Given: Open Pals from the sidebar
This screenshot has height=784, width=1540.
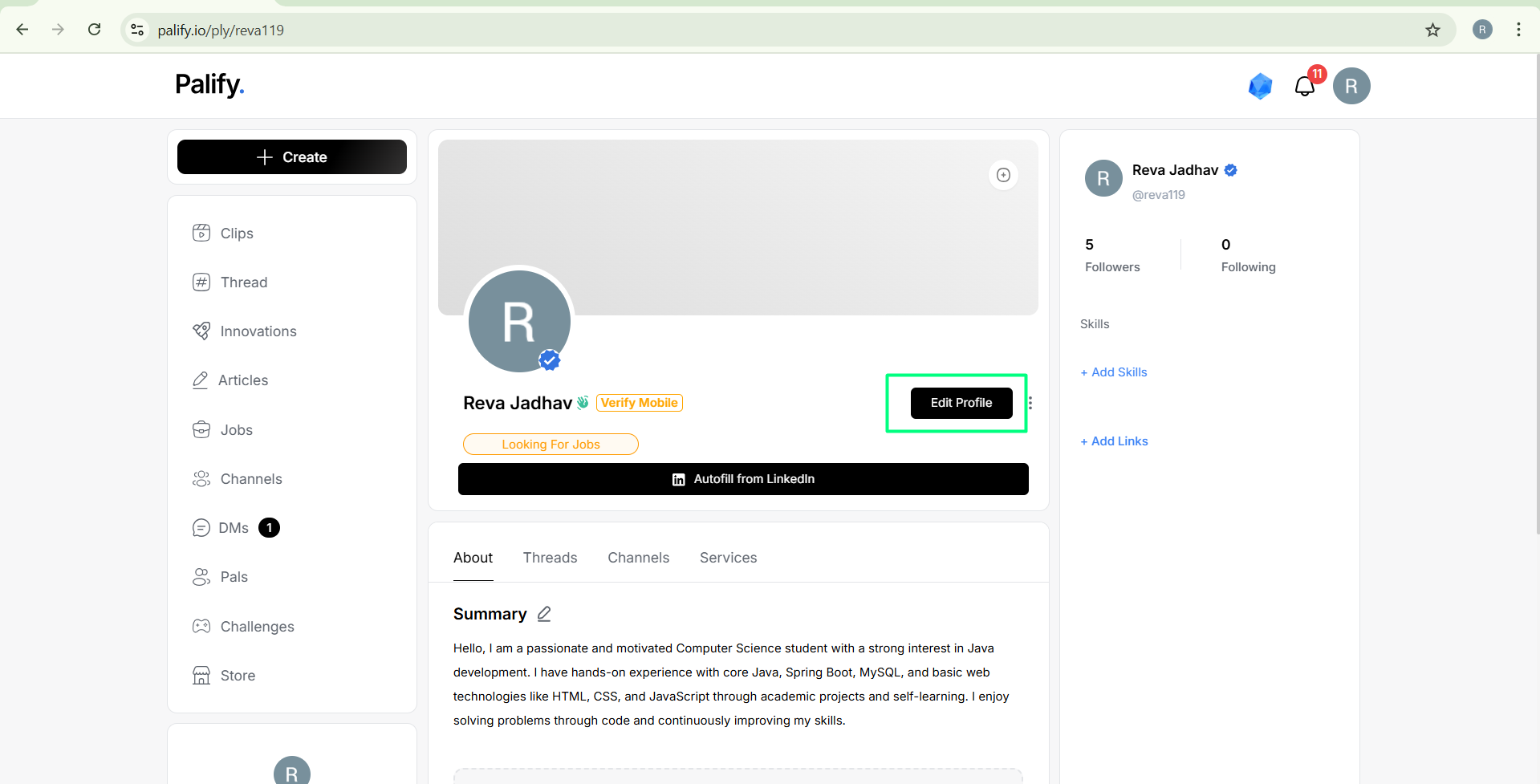Looking at the screenshot, I should (221, 577).
